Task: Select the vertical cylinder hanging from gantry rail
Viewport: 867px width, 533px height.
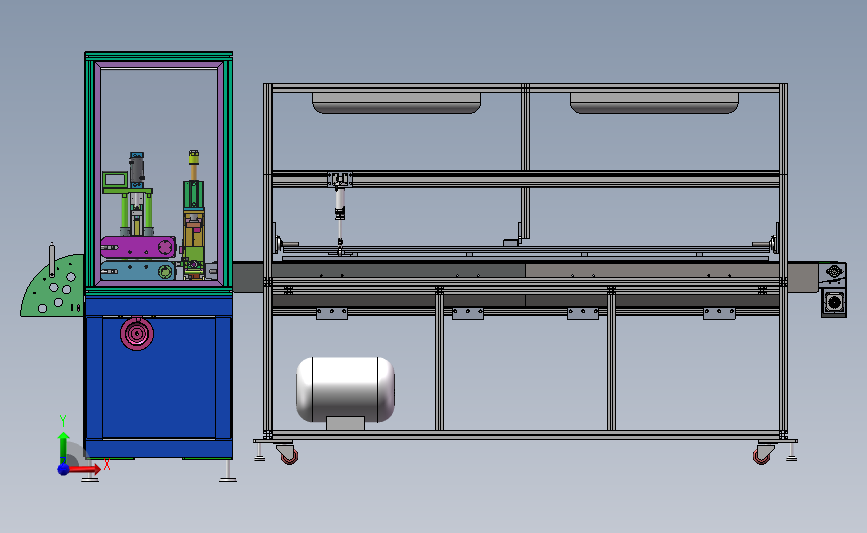Action: tap(340, 205)
